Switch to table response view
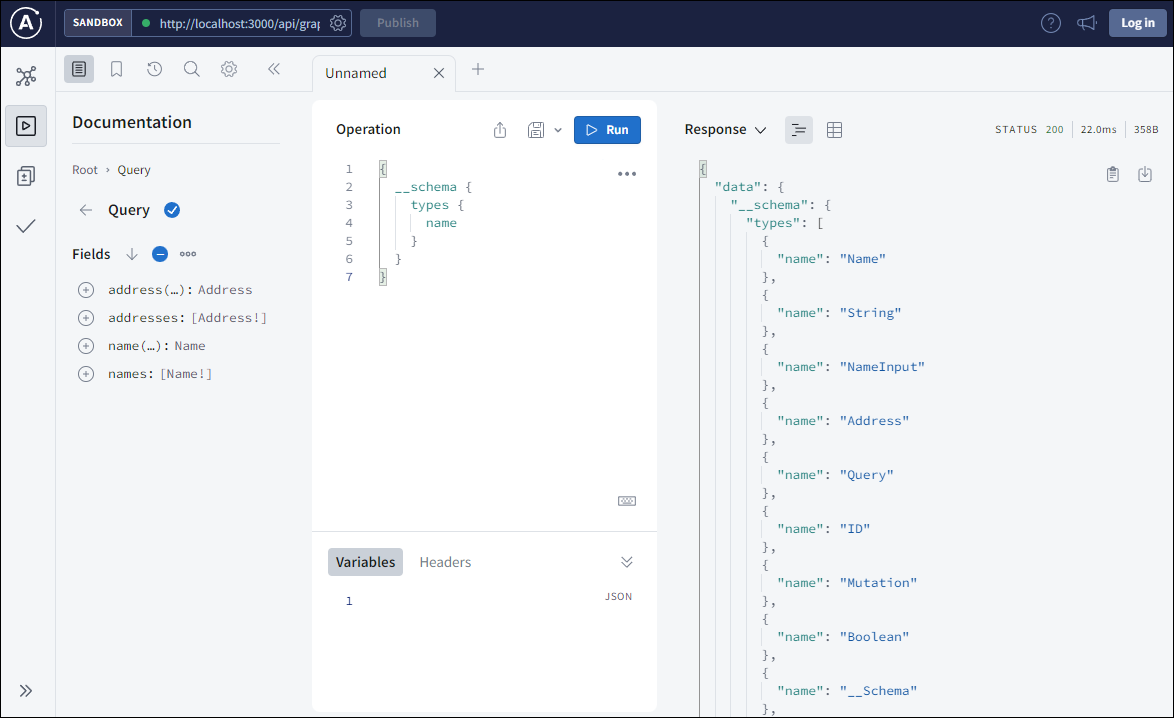This screenshot has height=718, width=1174. click(x=834, y=130)
